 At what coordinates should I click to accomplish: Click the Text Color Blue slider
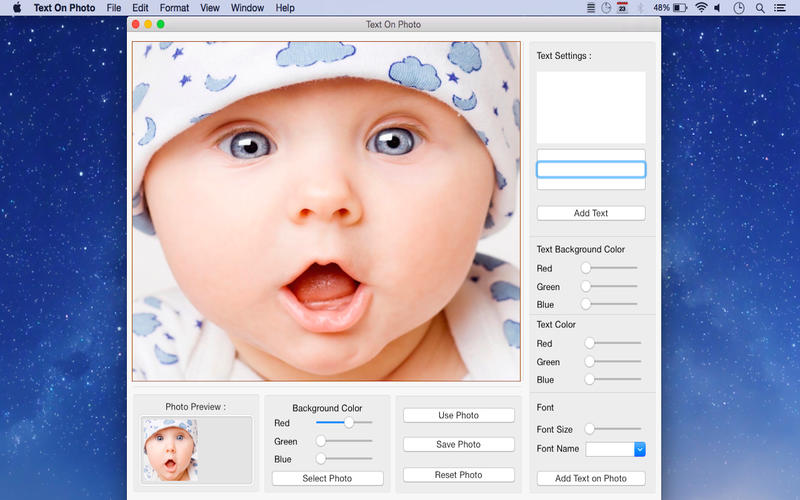[x=613, y=380]
